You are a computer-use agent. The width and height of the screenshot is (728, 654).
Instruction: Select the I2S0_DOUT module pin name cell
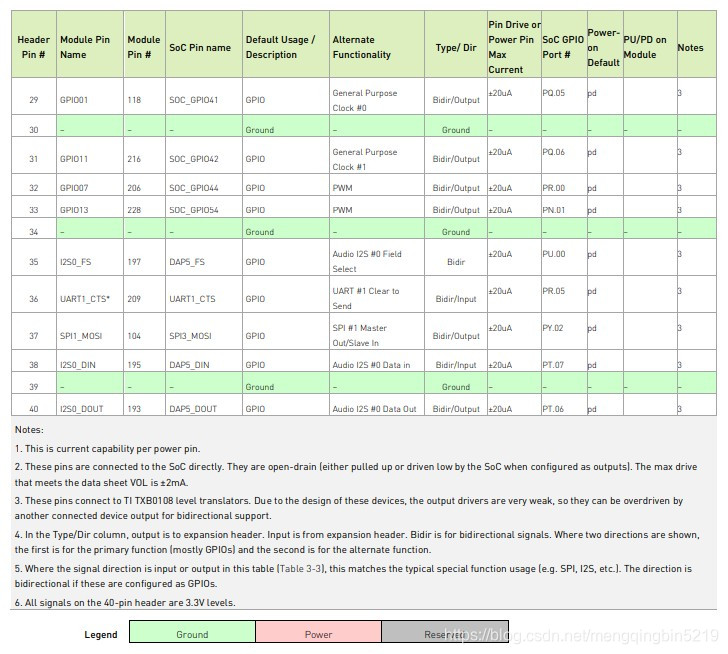(90, 405)
